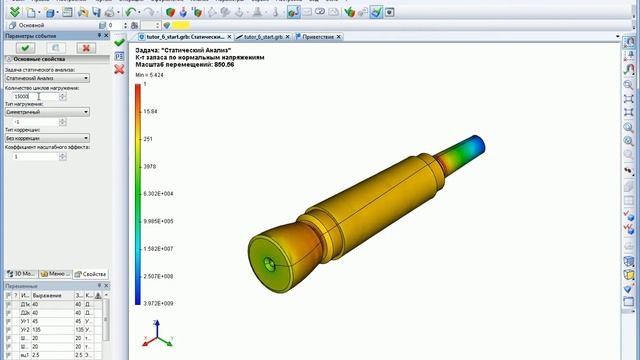Click the Min = 5.424 label
640x360 pixels.
pos(149,76)
